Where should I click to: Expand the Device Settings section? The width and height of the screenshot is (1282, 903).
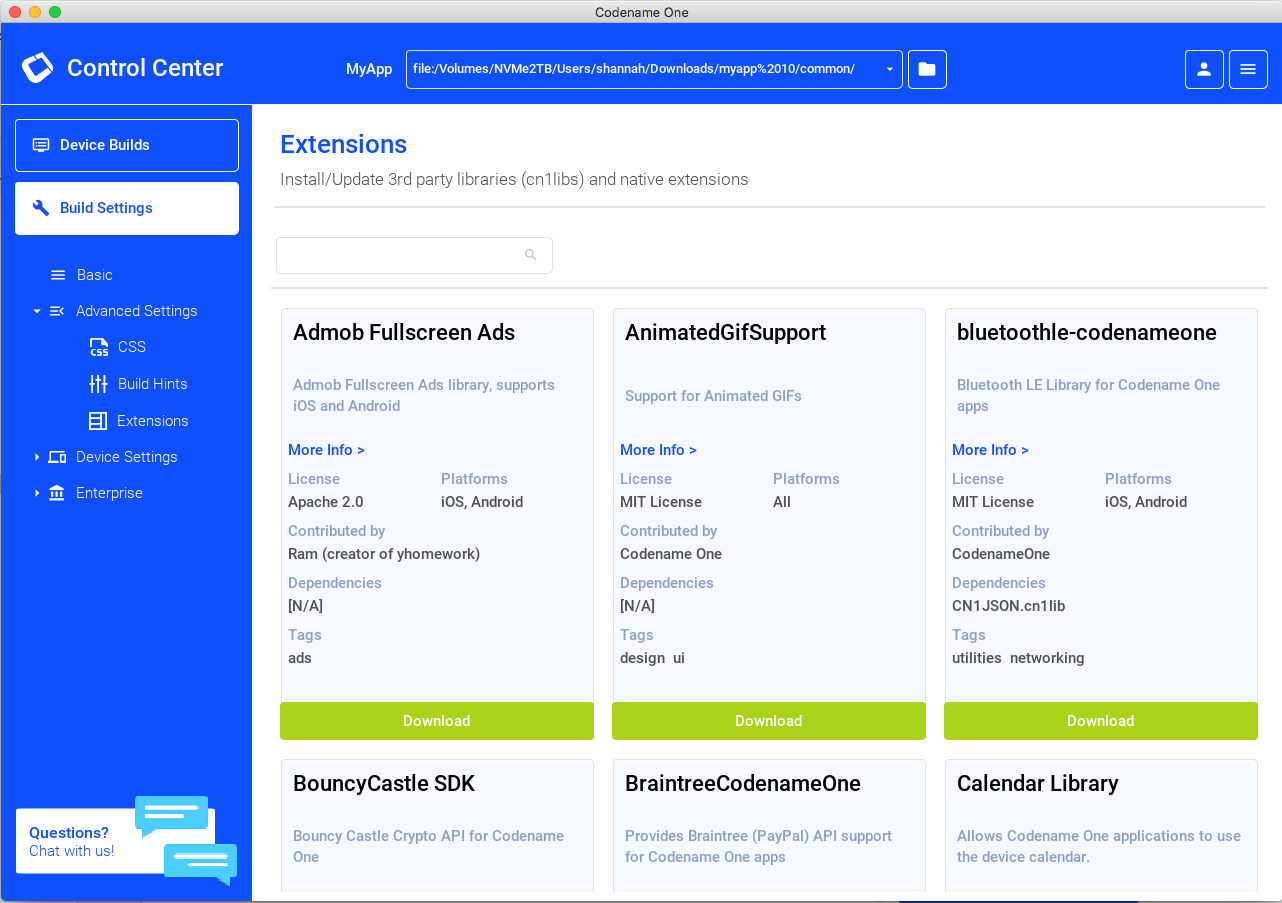37,457
